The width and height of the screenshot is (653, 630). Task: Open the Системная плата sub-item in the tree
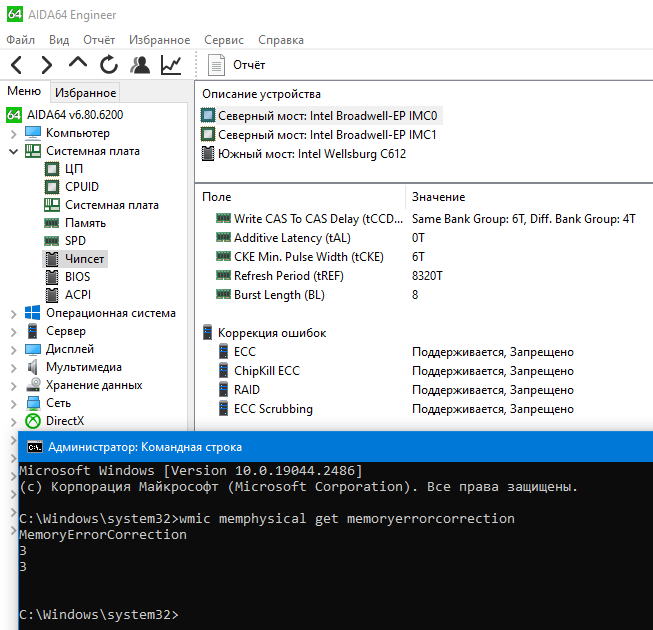tap(112, 205)
